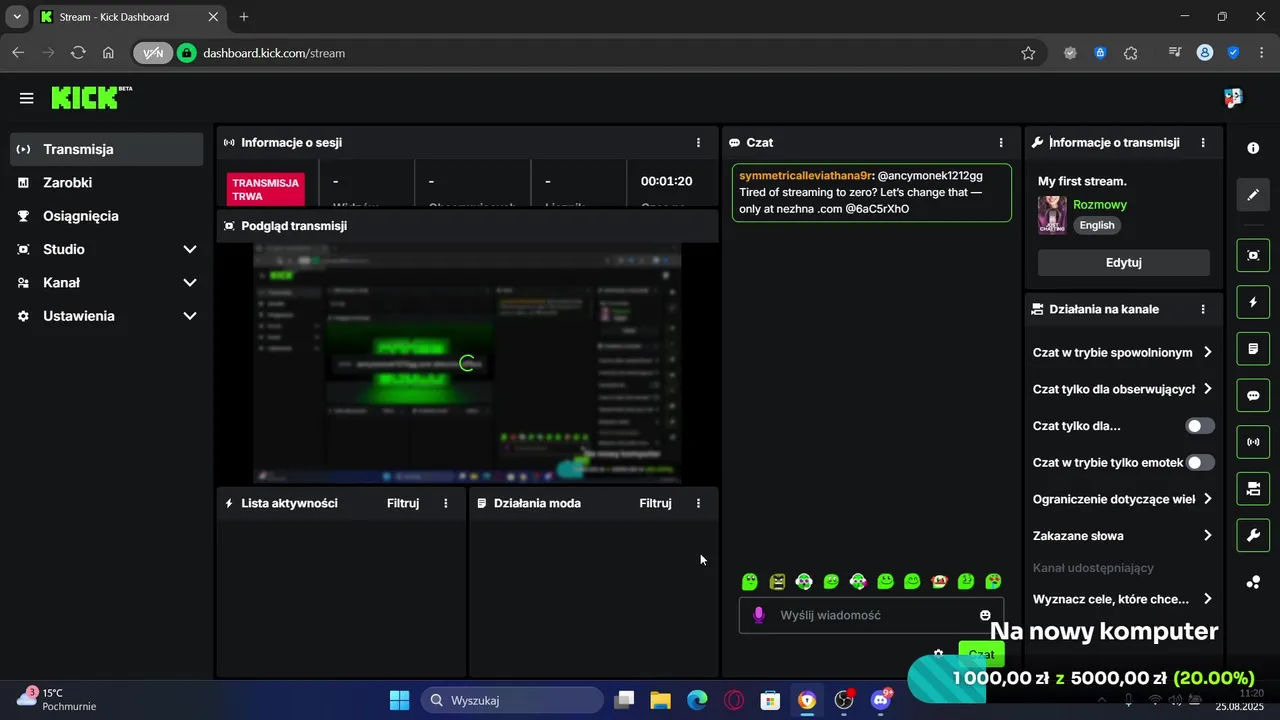1280x720 pixels.
Task: Click the Edytuj button
Action: coord(1124,262)
